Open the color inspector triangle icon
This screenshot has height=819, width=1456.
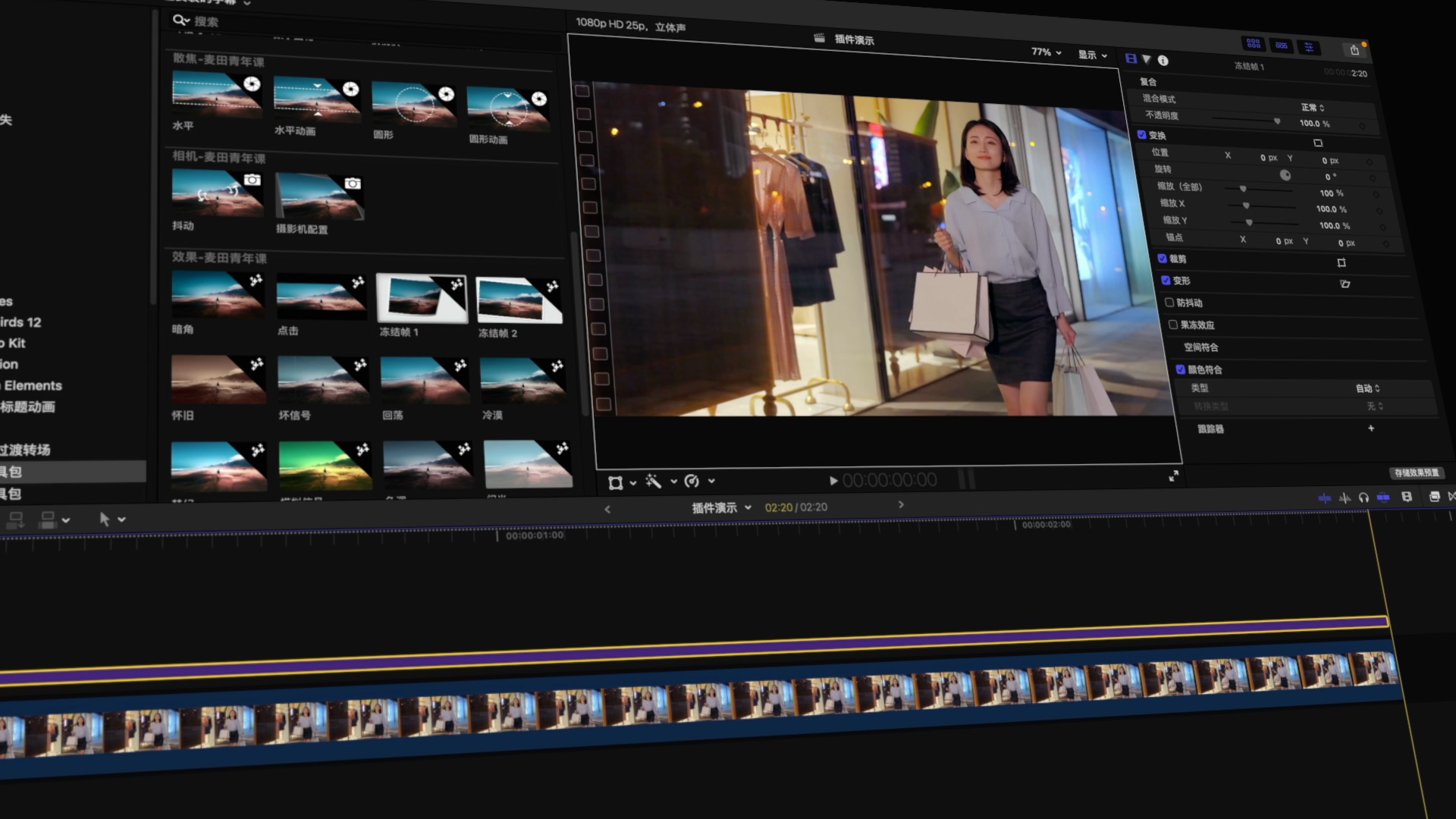1147,59
